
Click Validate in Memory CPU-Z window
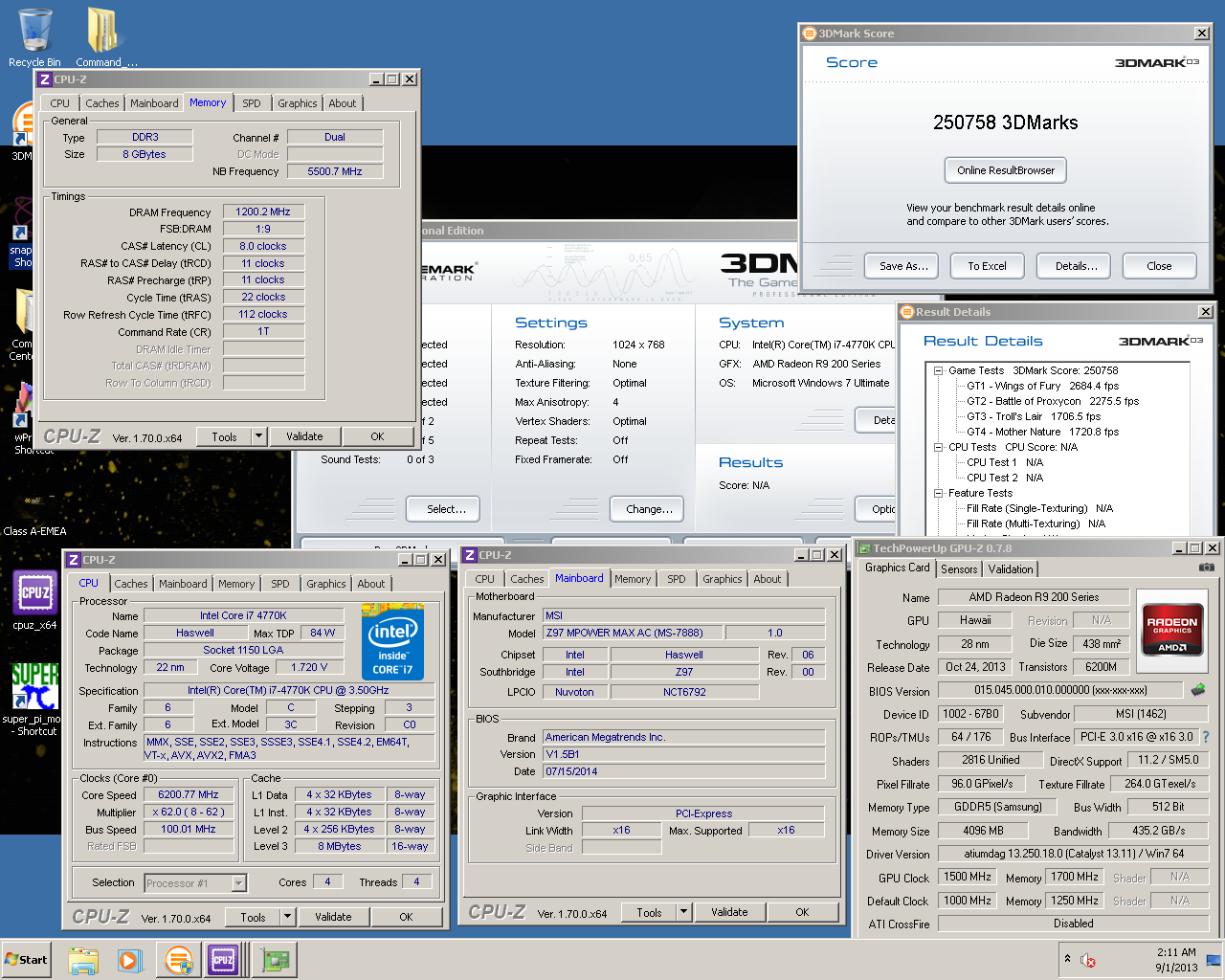tap(304, 436)
